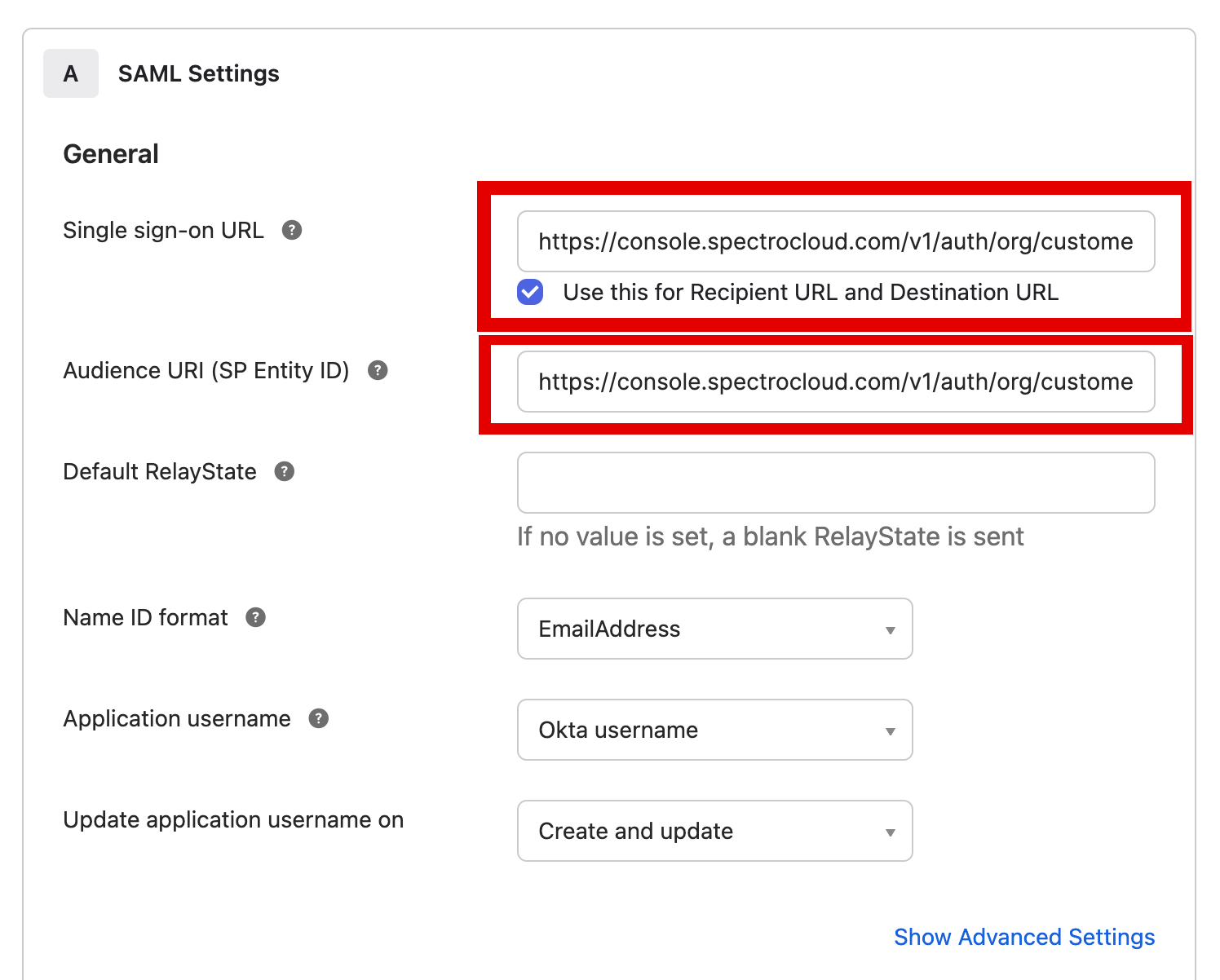The image size is (1220, 980).
Task: Focus the Single sign-on URL field
Action: pyautogui.click(x=836, y=241)
